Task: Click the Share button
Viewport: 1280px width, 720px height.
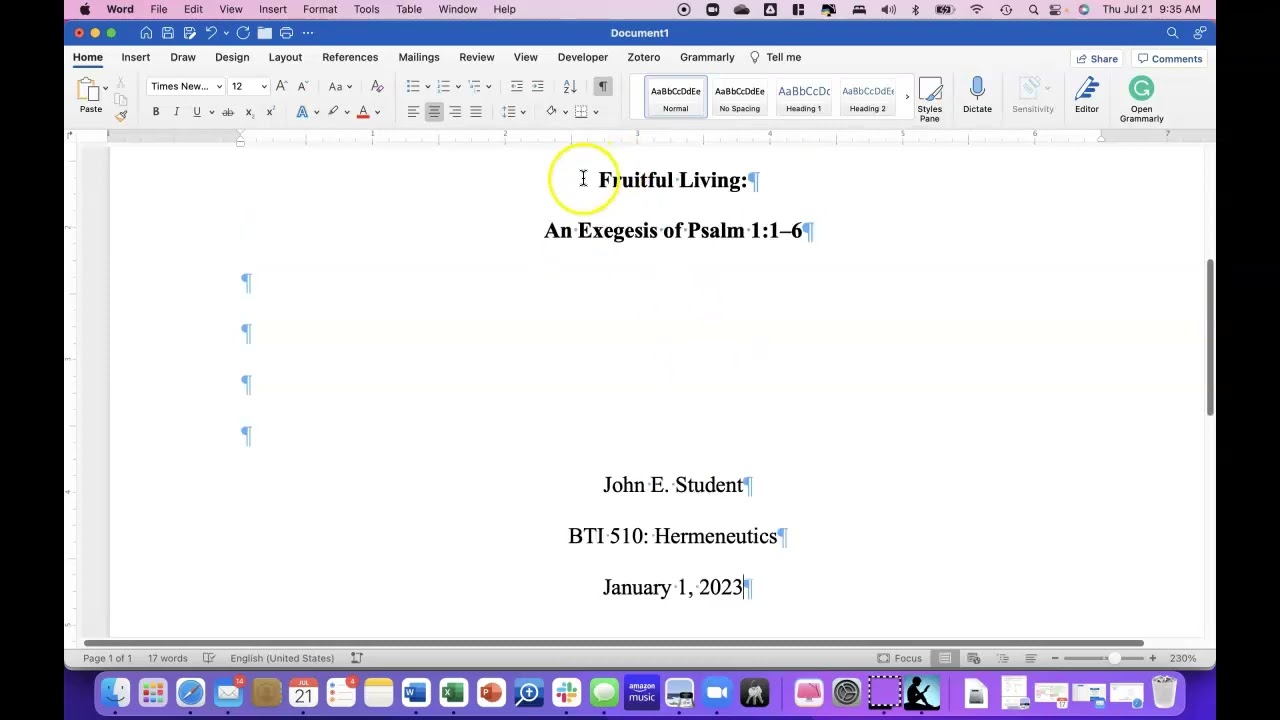Action: pyautogui.click(x=1096, y=59)
